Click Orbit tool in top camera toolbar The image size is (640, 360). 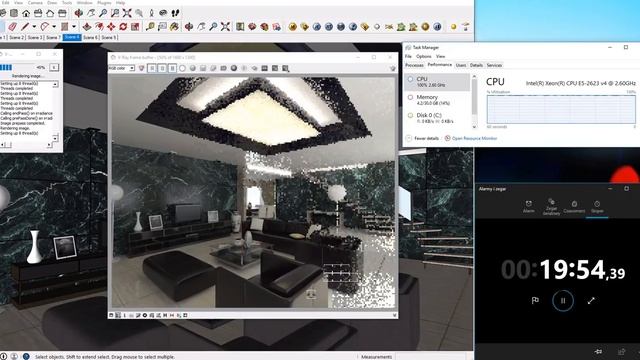79,13
